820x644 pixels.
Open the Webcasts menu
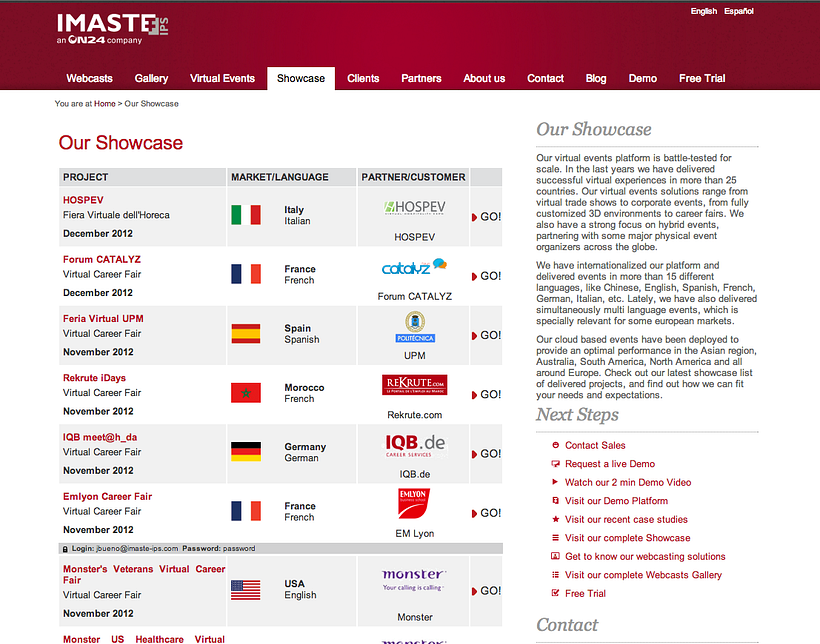point(89,78)
